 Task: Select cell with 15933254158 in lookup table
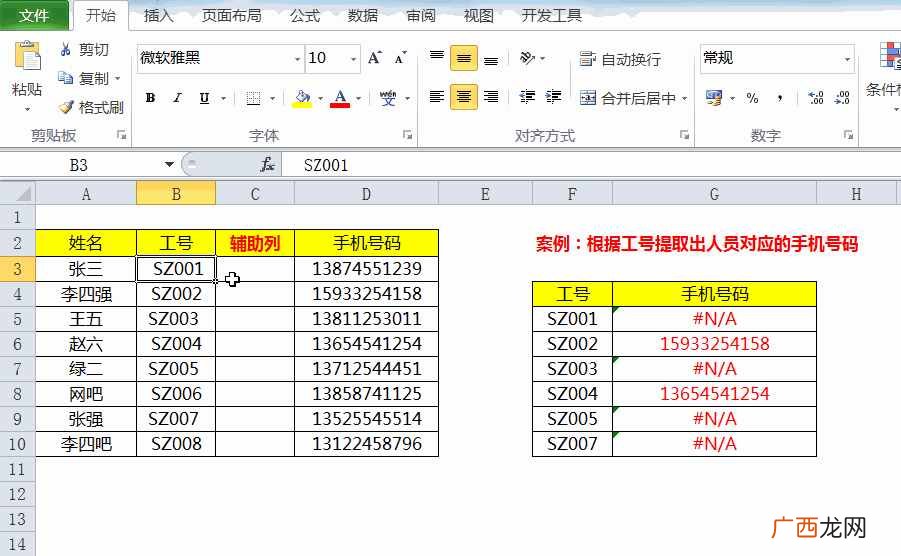[x=714, y=344]
